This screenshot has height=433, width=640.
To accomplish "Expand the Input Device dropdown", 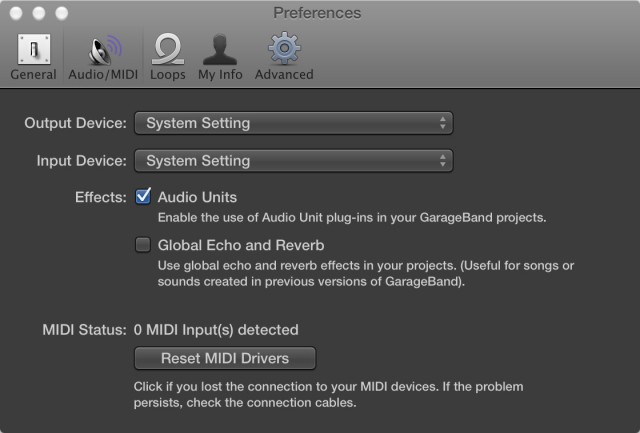I will [293, 160].
